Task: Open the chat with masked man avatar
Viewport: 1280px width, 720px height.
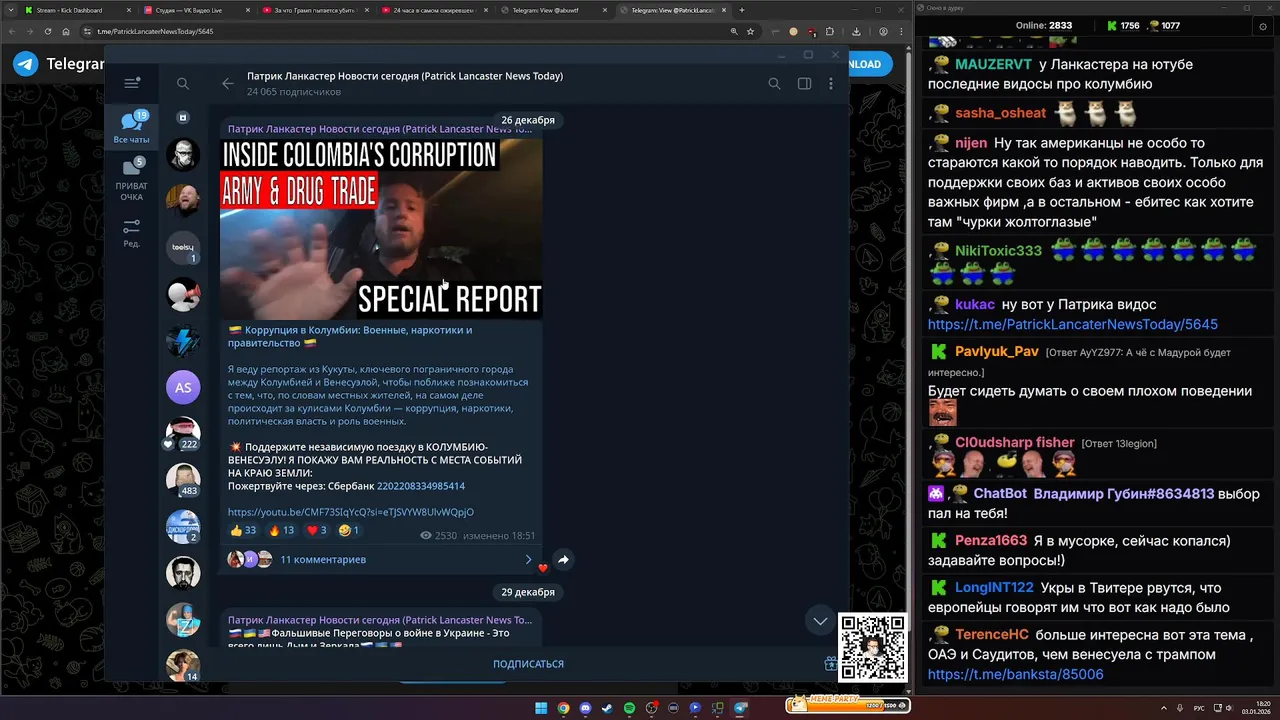Action: pos(183,154)
